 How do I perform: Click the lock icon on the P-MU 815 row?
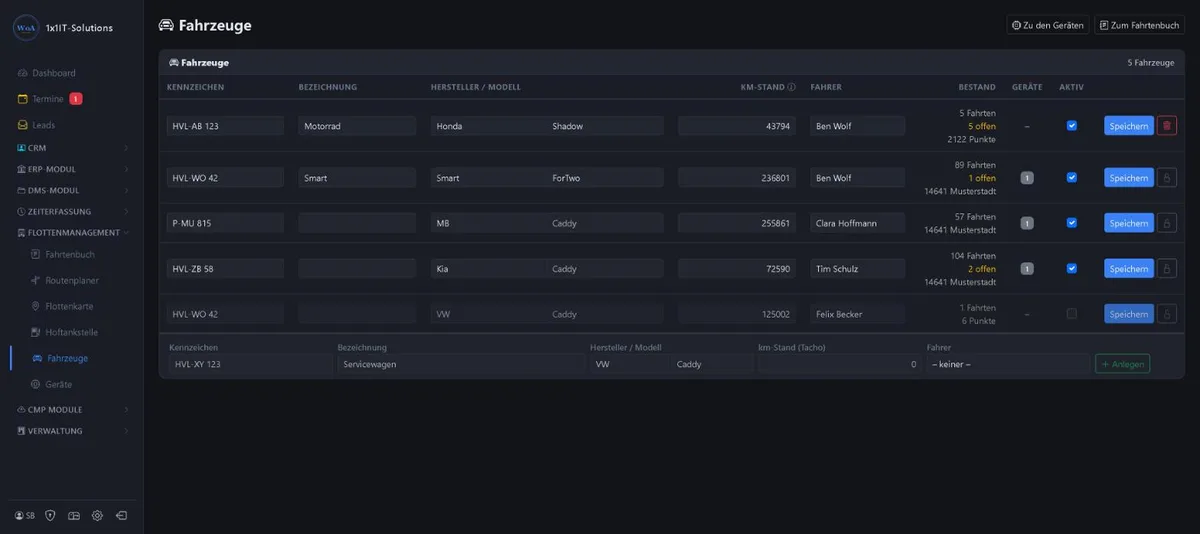pyautogui.click(x=1166, y=223)
